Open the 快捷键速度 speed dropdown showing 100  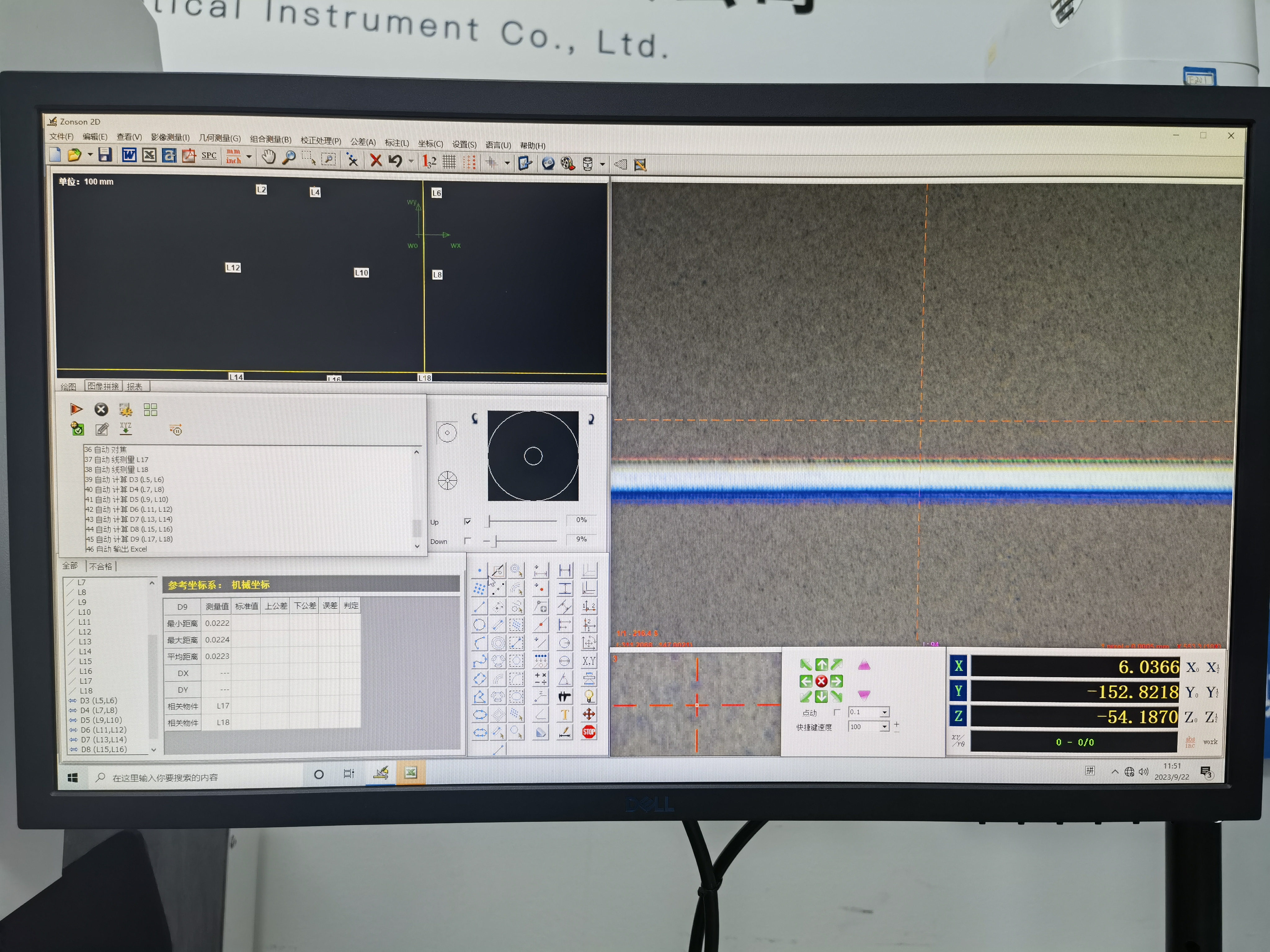click(x=884, y=727)
